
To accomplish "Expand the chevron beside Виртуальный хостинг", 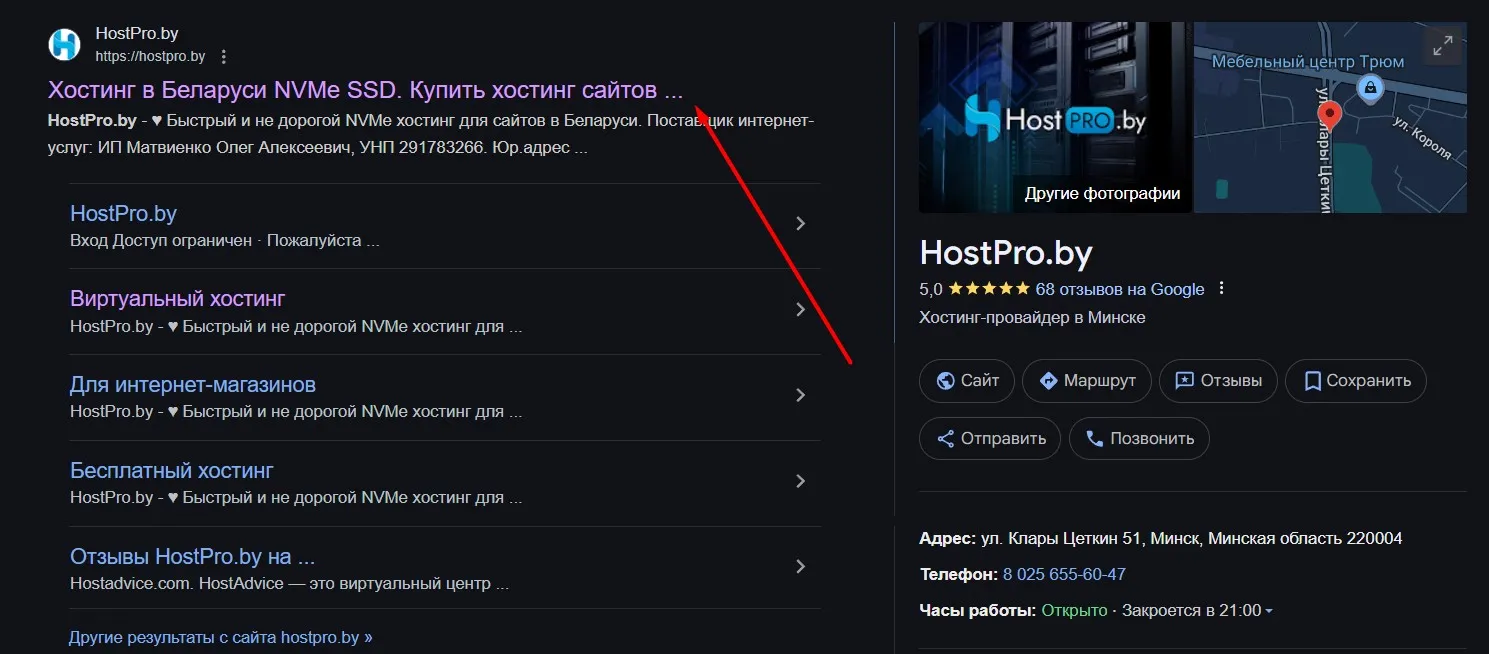I will 800,310.
